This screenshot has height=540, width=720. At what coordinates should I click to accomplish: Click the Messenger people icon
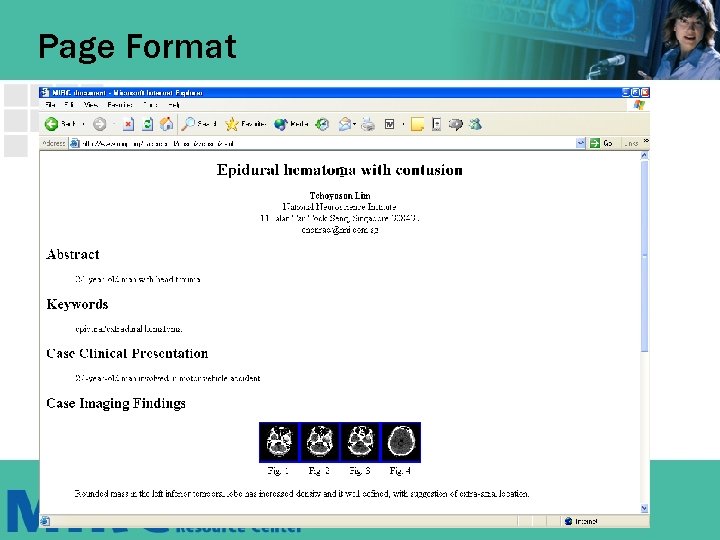[475, 124]
